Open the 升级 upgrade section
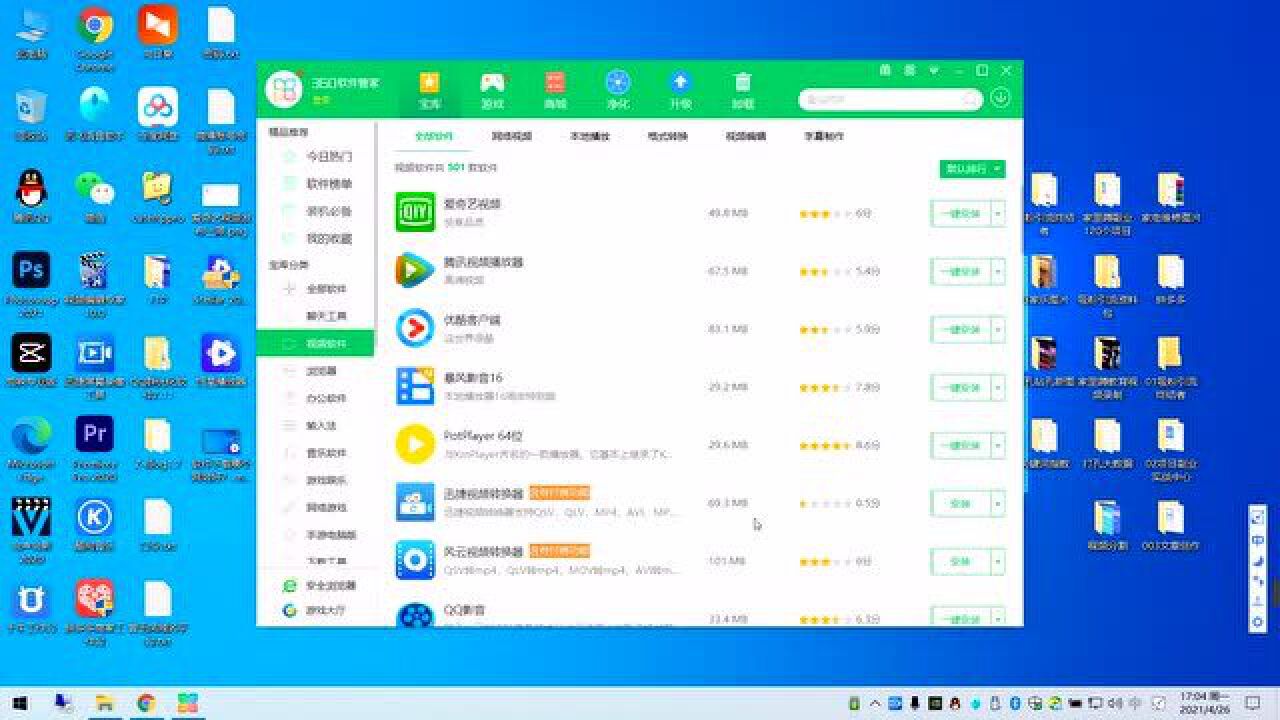This screenshot has width=1280, height=720. coord(680,90)
